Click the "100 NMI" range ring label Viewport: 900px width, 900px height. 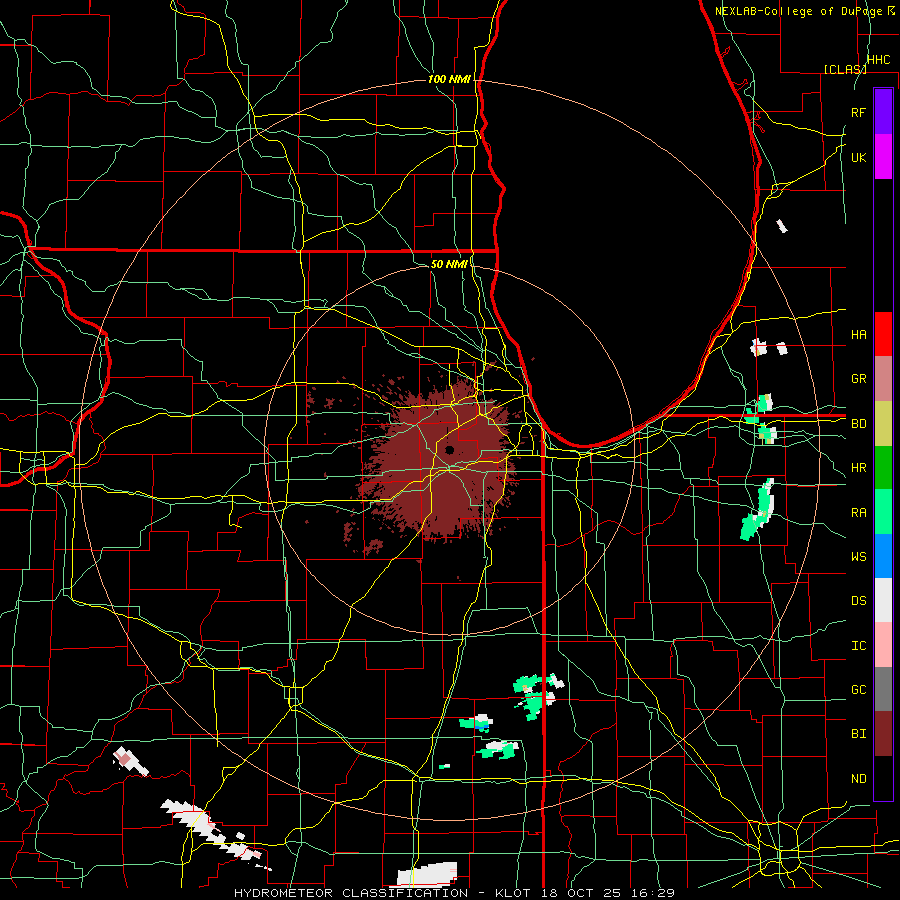pyautogui.click(x=449, y=79)
